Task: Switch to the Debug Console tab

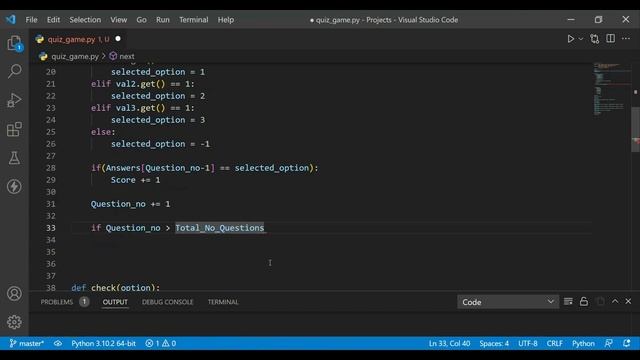Action: click(x=167, y=302)
